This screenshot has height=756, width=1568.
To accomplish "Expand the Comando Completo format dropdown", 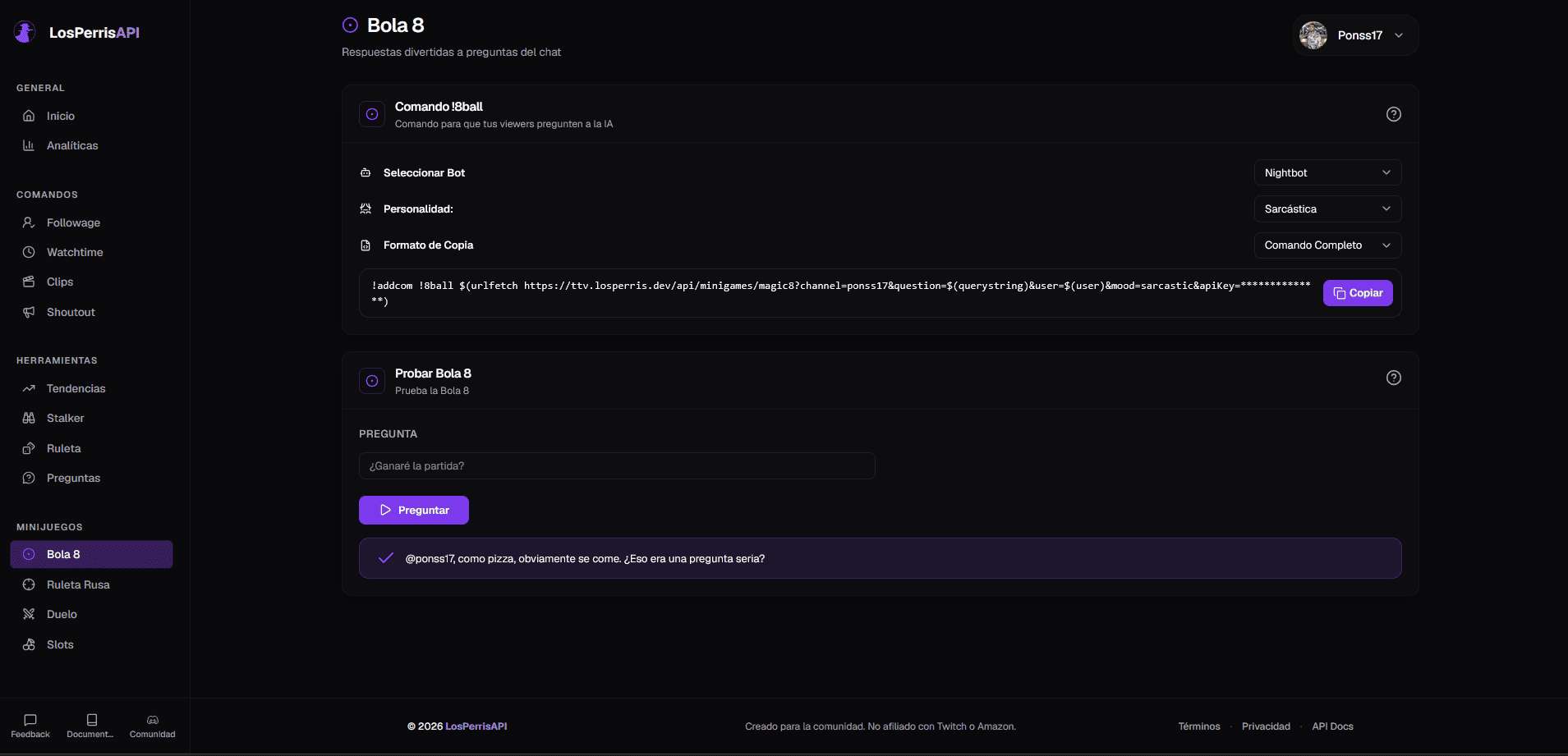I will (x=1327, y=245).
